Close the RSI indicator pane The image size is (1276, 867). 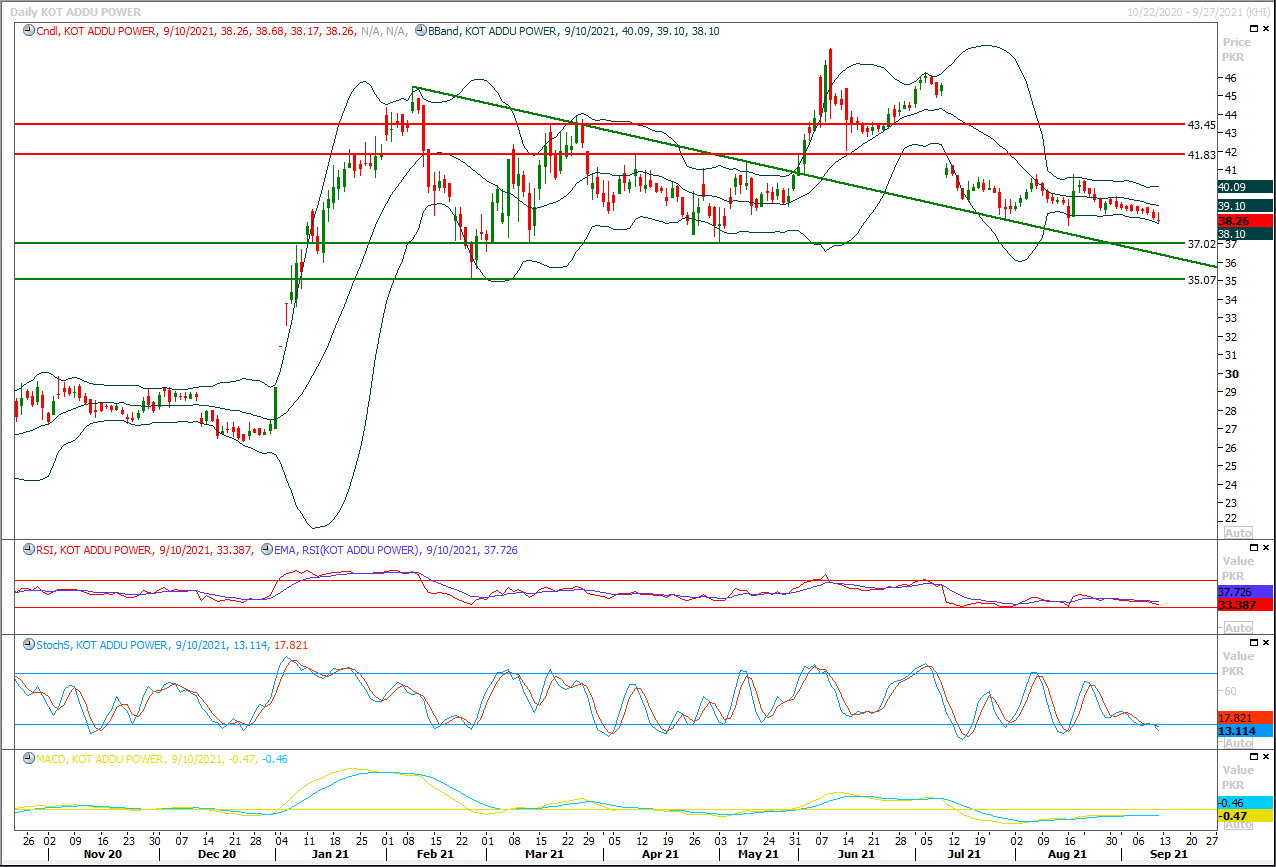1266,548
